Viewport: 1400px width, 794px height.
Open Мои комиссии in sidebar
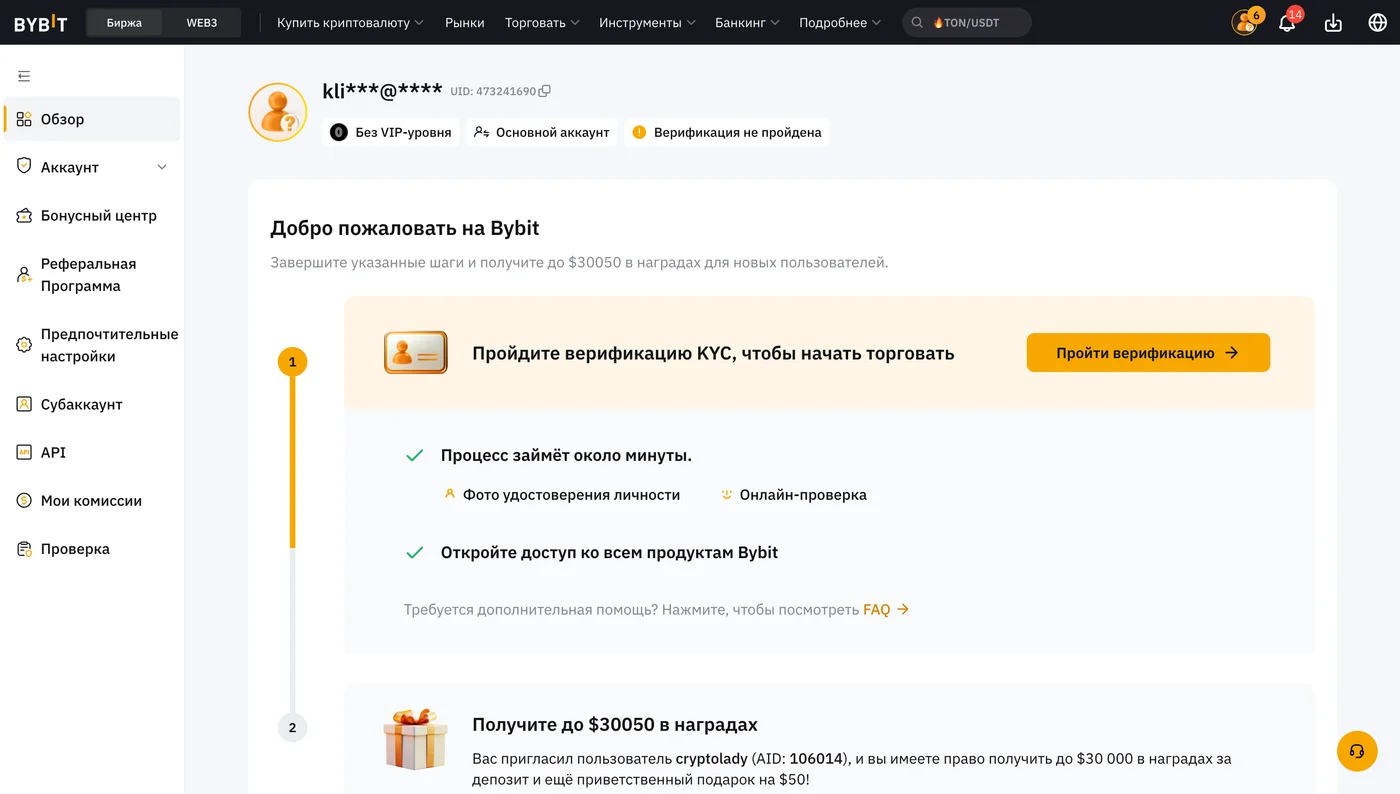[x=92, y=500]
